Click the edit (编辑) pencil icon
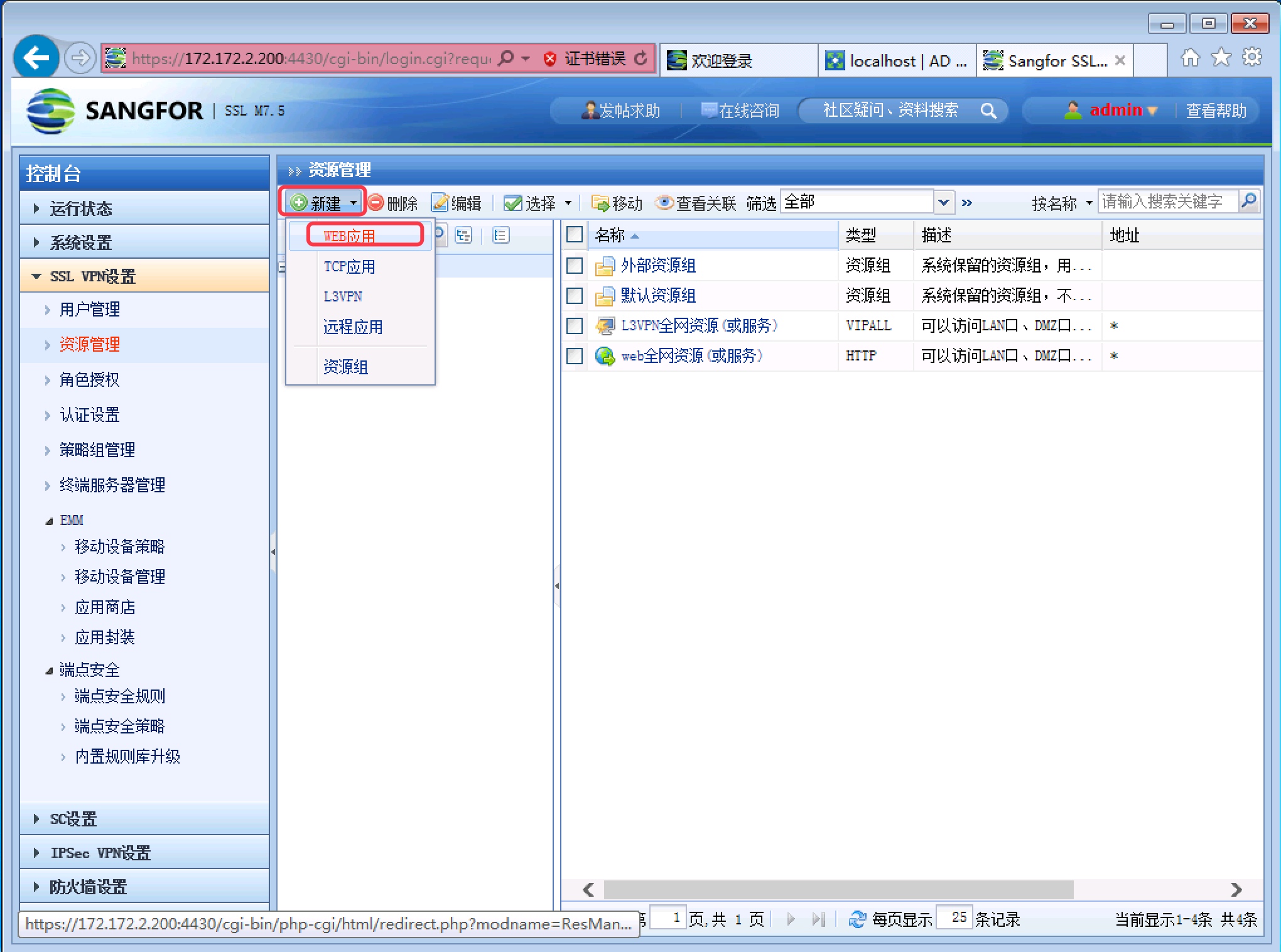 [x=440, y=203]
